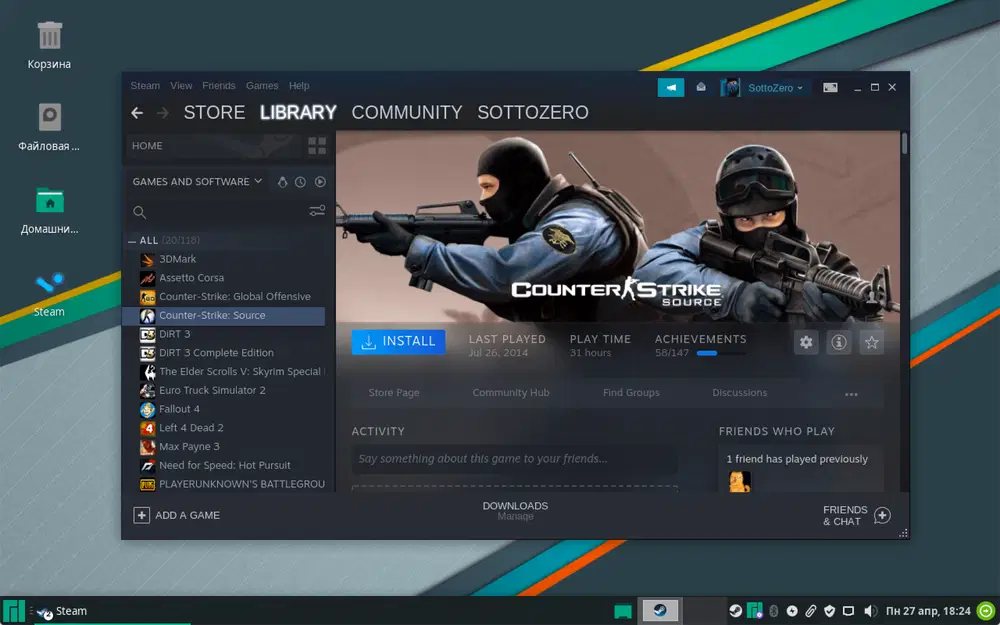Open Downloads Manage at the bottom
This screenshot has width=1000, height=625.
click(515, 511)
